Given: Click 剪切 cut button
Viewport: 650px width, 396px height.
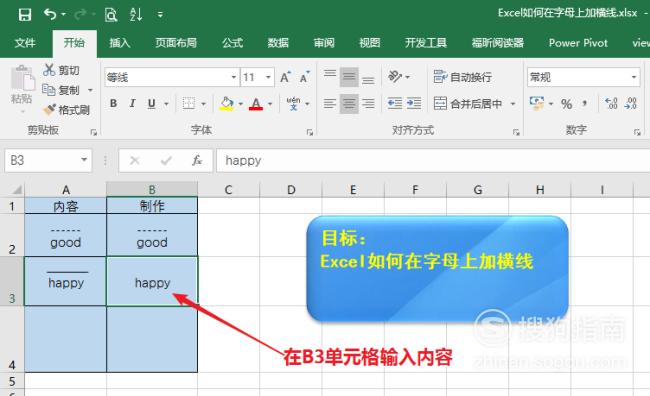Looking at the screenshot, I should coord(61,70).
